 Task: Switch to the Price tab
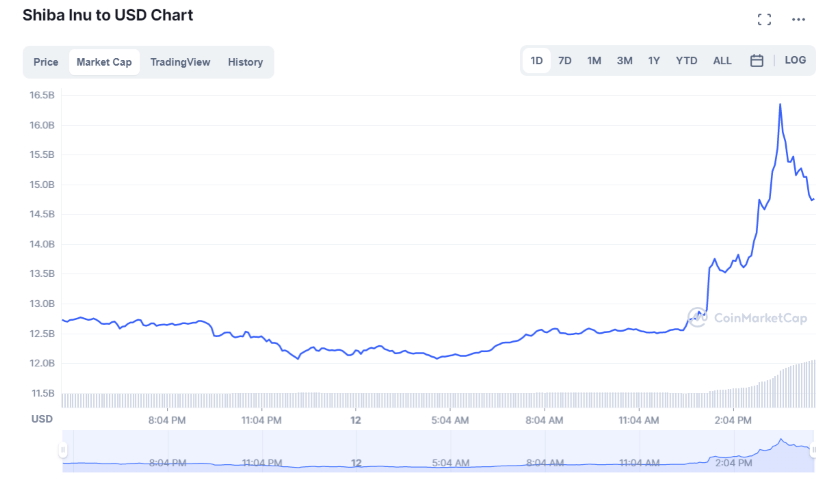[x=46, y=62]
